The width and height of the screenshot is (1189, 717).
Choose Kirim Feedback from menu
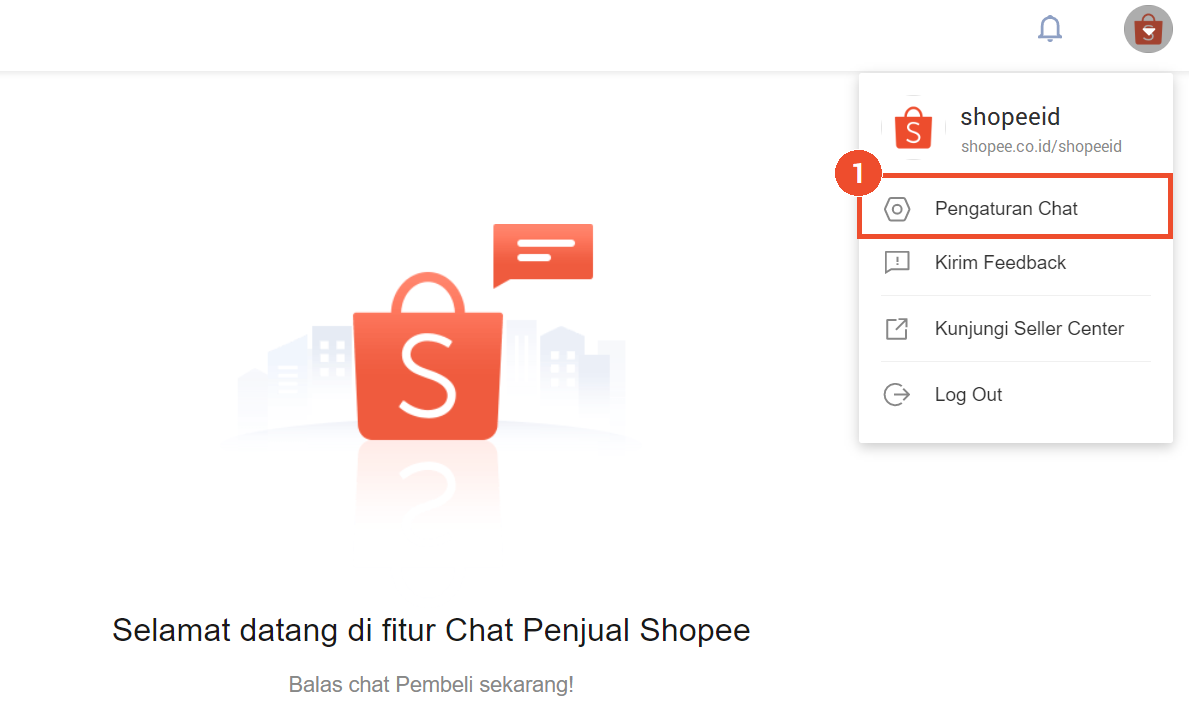(x=1015, y=262)
